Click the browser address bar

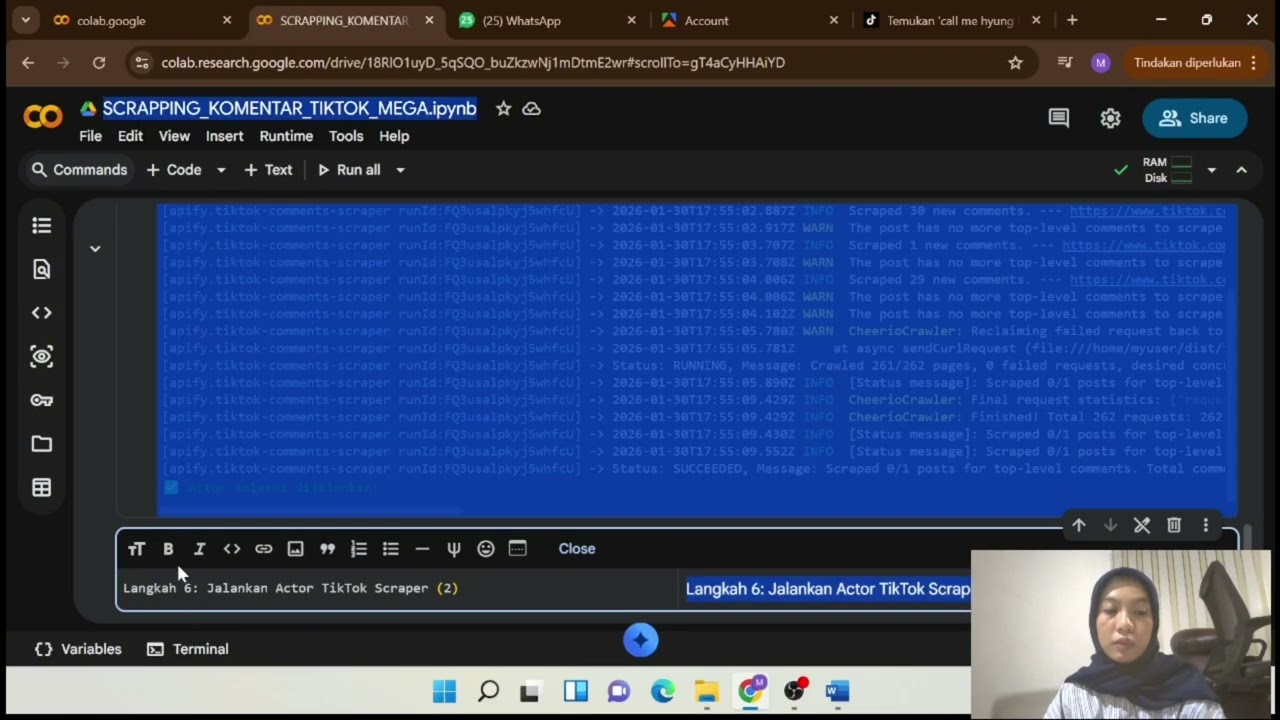[x=580, y=63]
